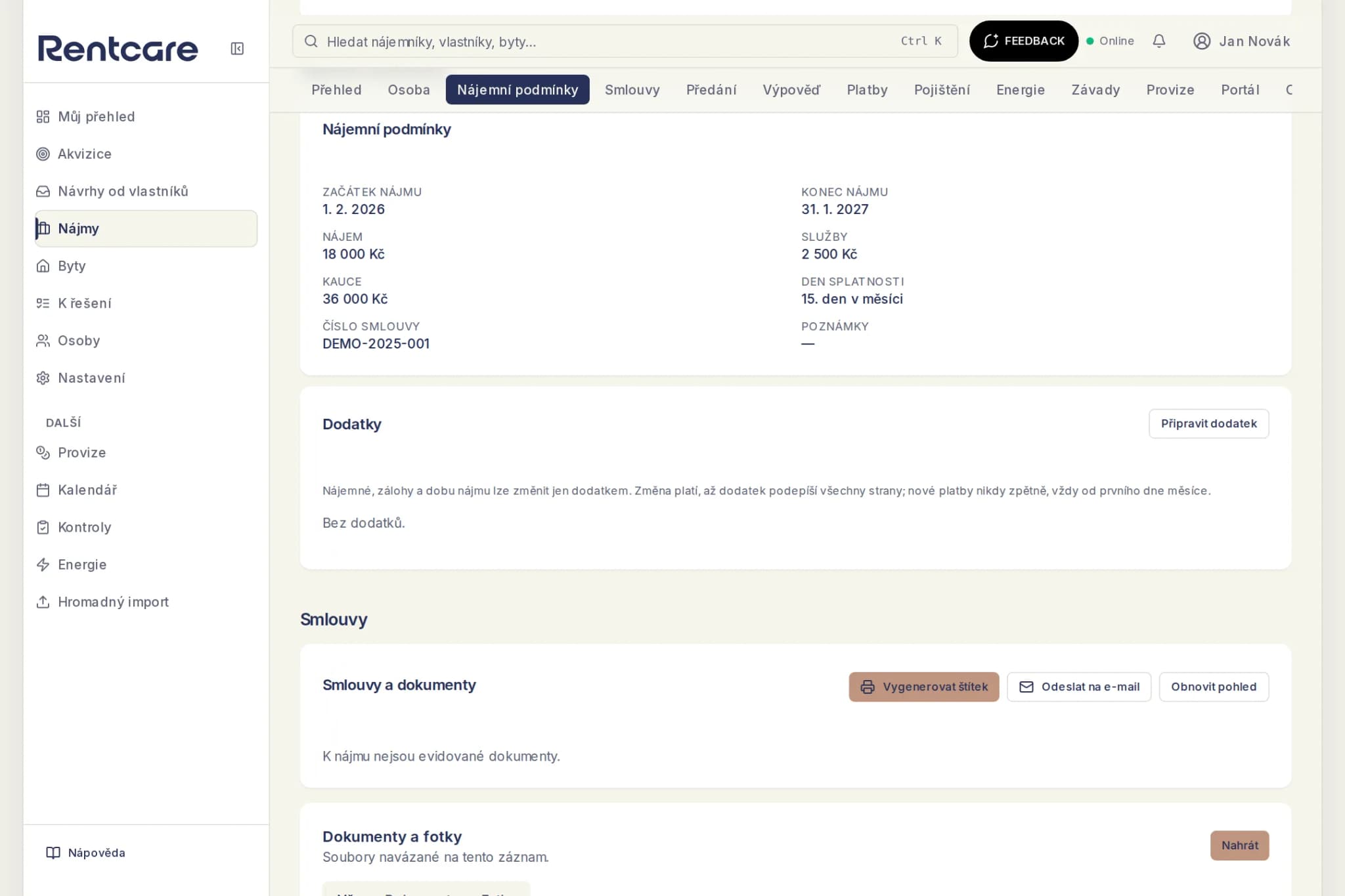The image size is (1345, 896).
Task: Focus the Hledat nájemníky search field
Action: tap(625, 41)
